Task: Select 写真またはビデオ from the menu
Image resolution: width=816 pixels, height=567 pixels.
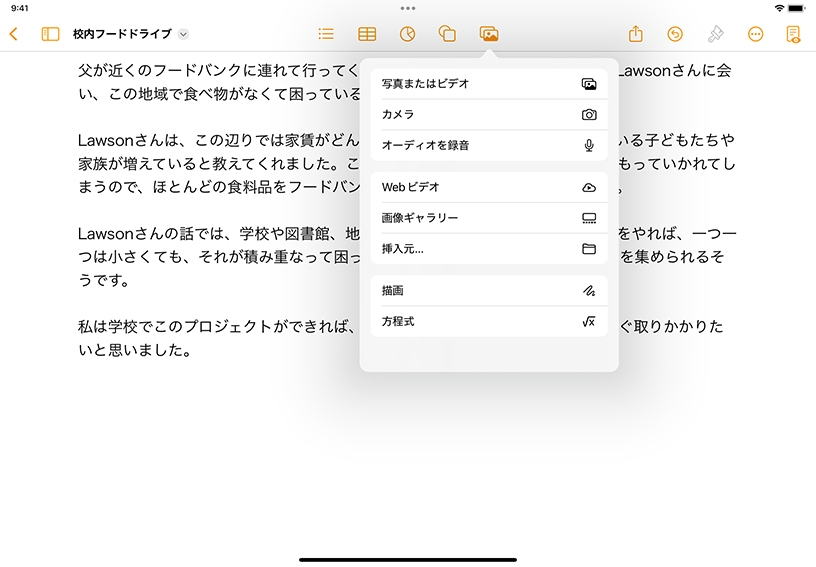Action: click(x=488, y=84)
